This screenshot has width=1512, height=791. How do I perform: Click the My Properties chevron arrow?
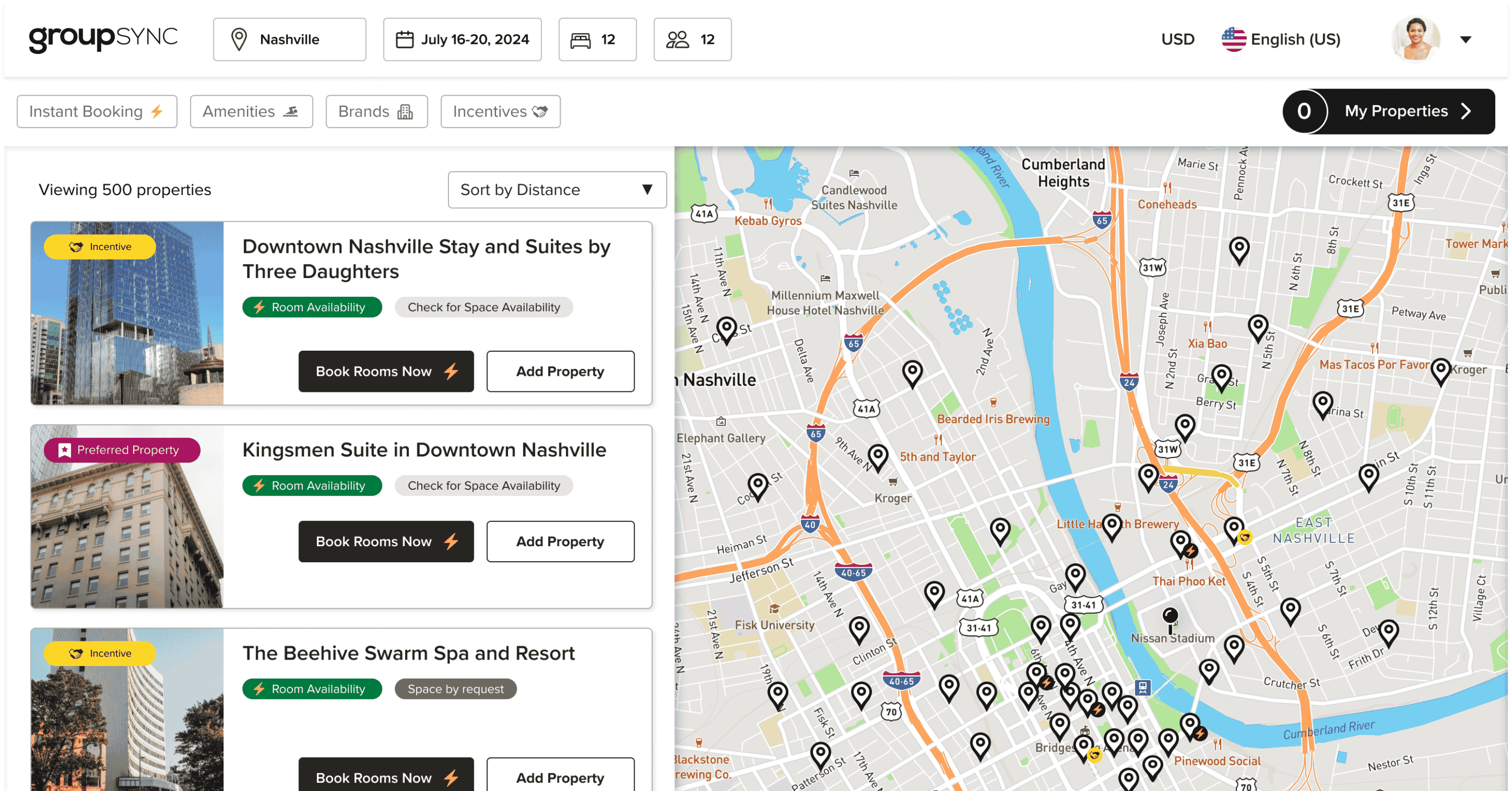tap(1466, 111)
